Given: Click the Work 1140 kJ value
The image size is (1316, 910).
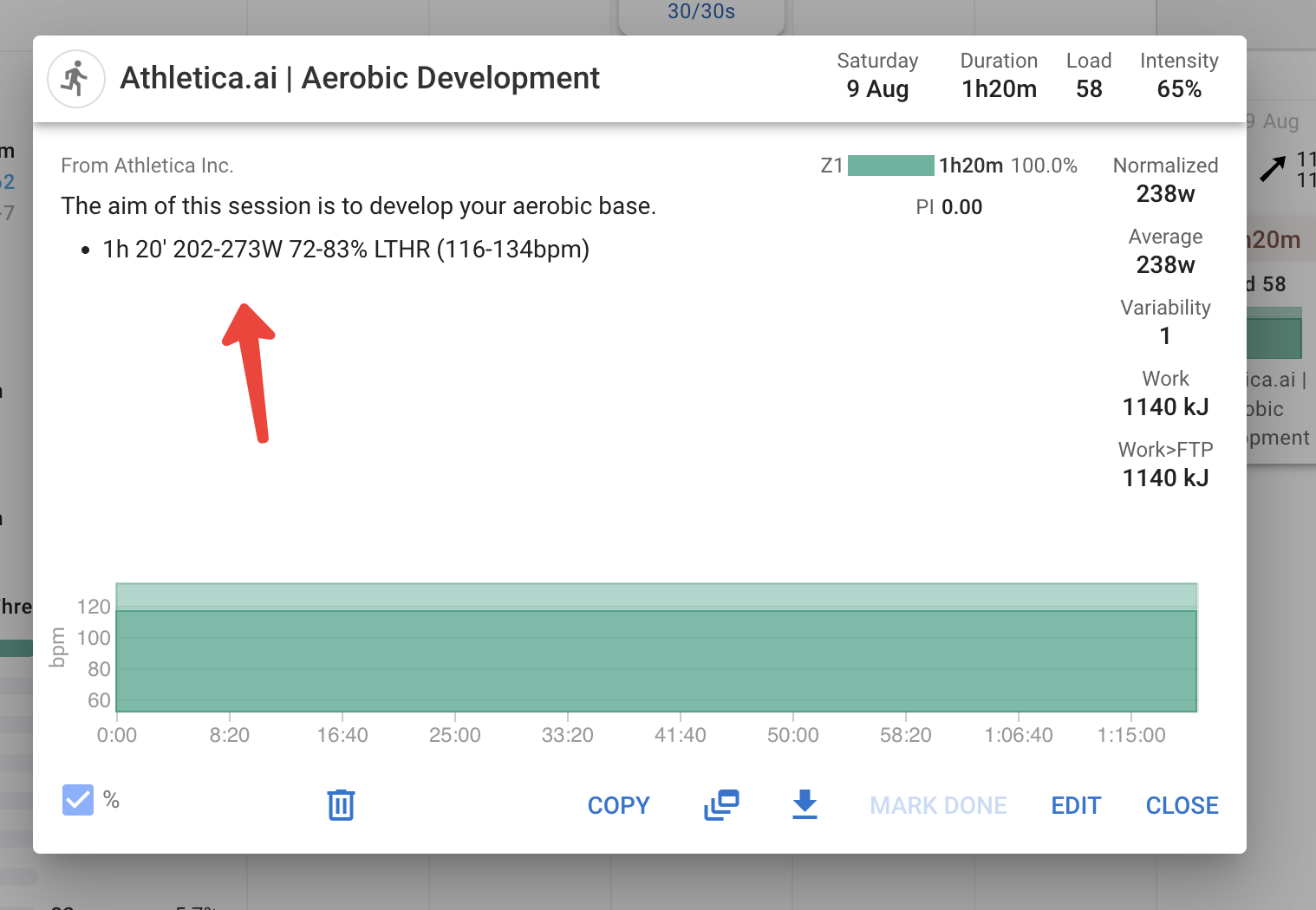Looking at the screenshot, I should [1165, 407].
